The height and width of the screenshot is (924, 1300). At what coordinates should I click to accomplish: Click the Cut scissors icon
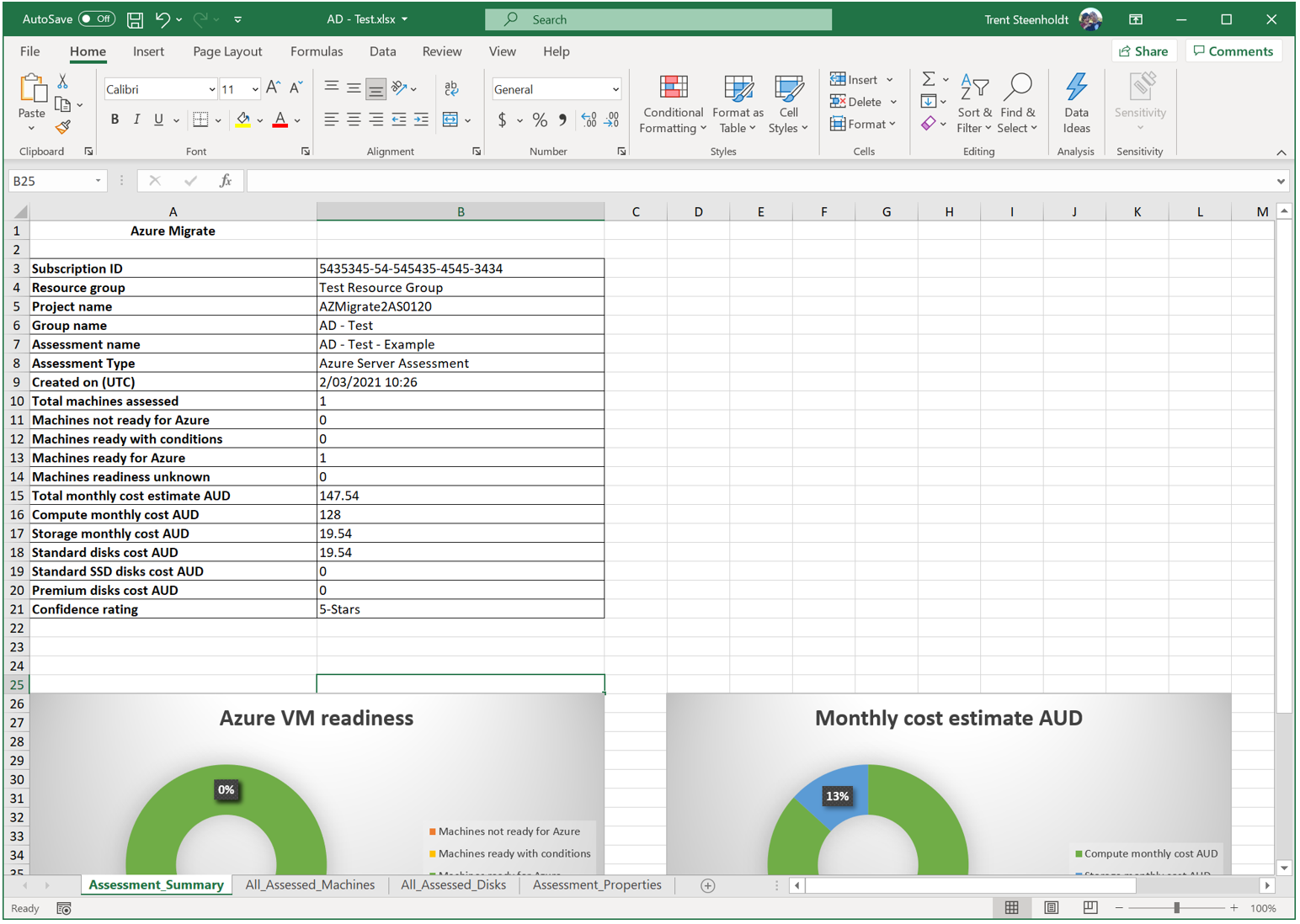pos(62,82)
